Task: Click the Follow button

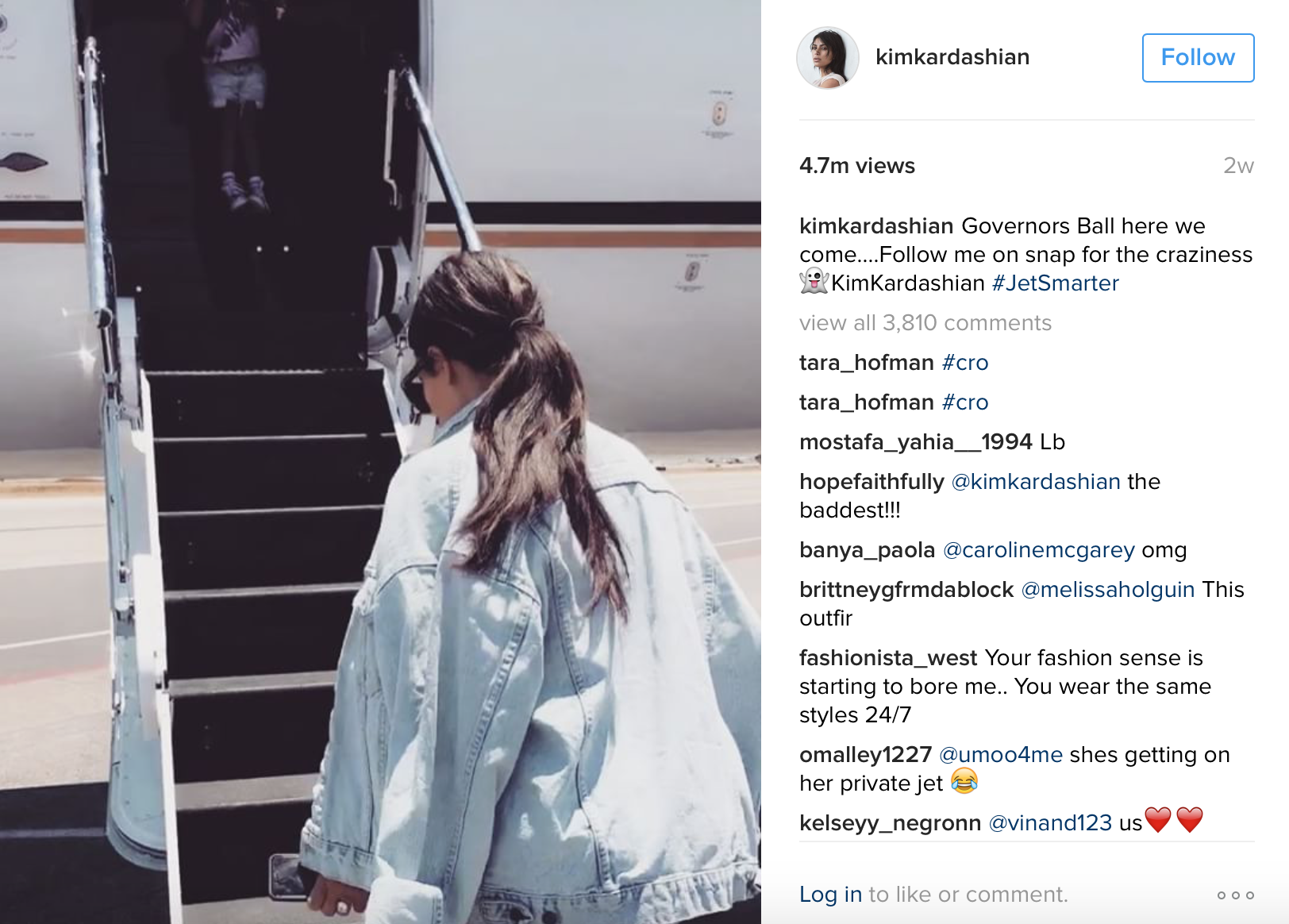Action: click(x=1198, y=57)
